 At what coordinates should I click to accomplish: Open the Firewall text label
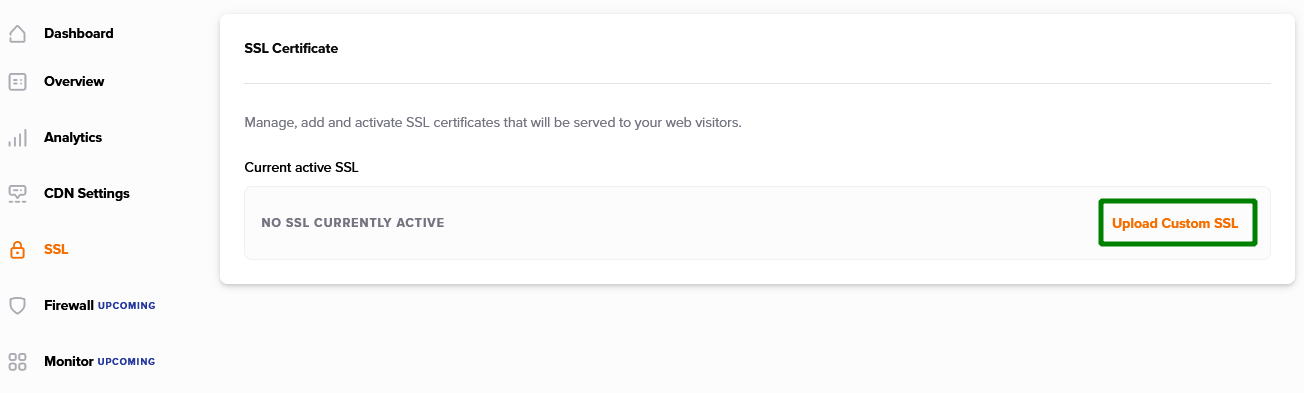(x=69, y=305)
